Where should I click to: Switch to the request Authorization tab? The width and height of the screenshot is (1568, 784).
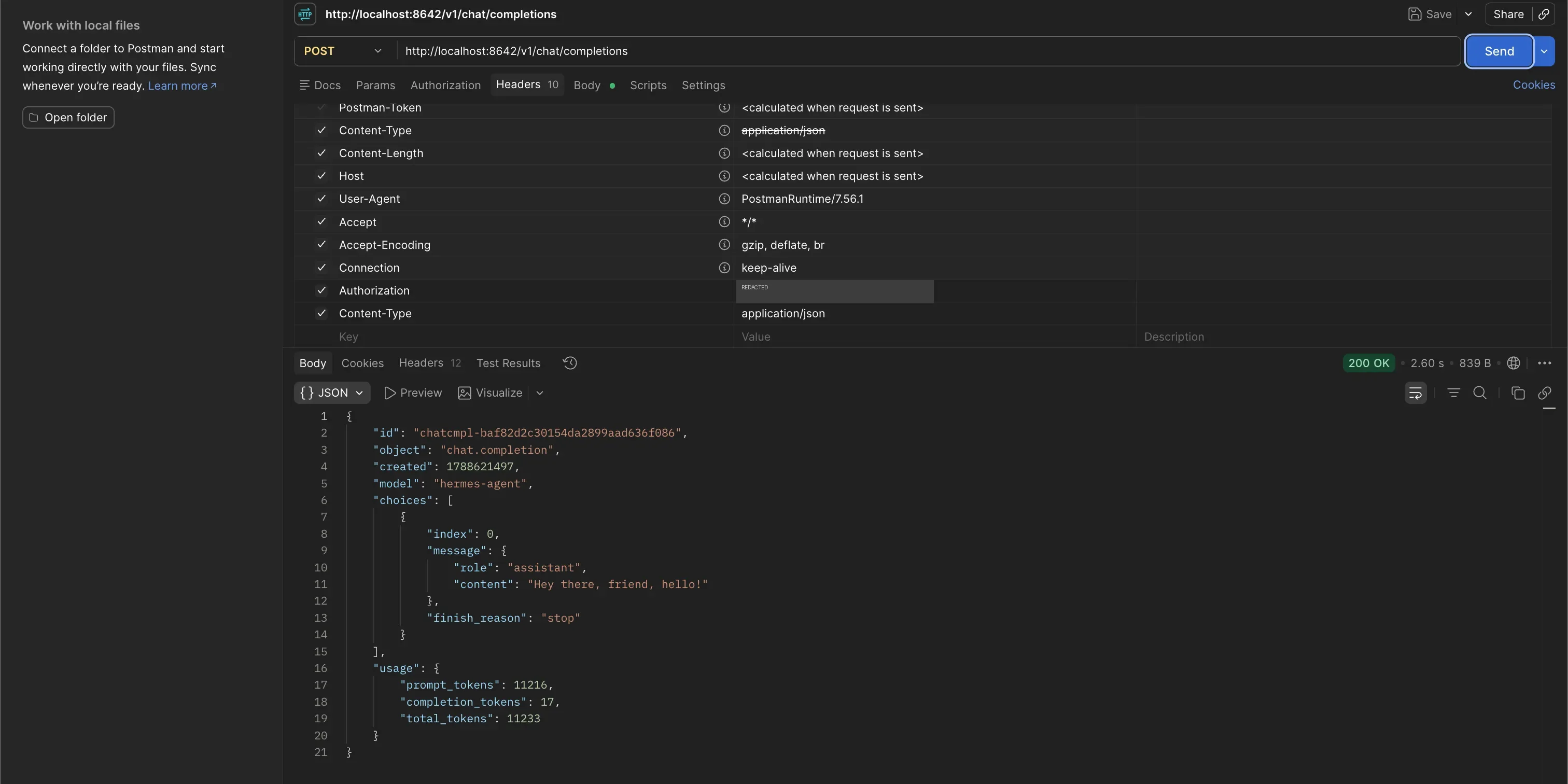pos(445,85)
